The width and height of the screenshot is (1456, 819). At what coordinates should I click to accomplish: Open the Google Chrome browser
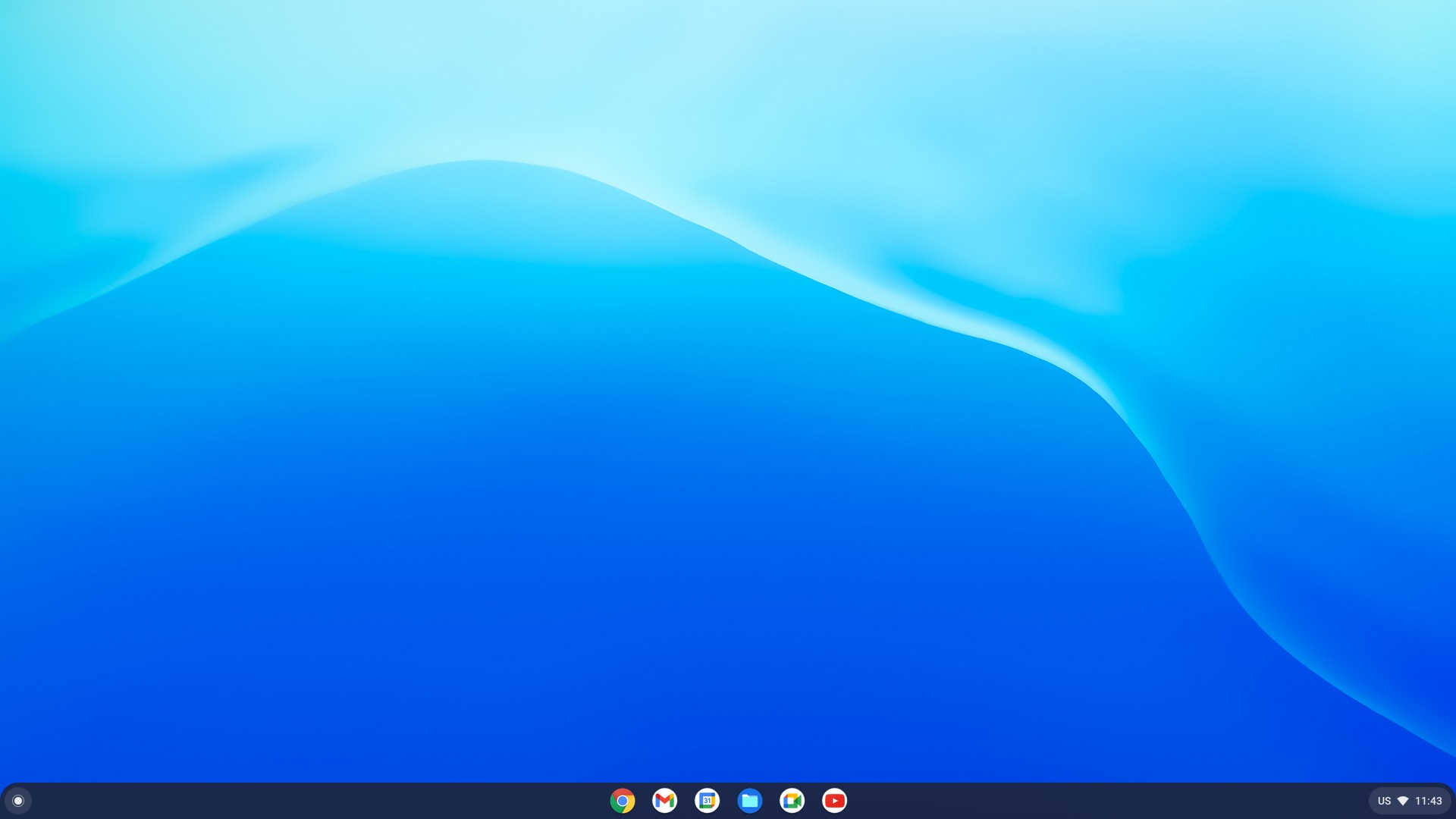click(623, 800)
